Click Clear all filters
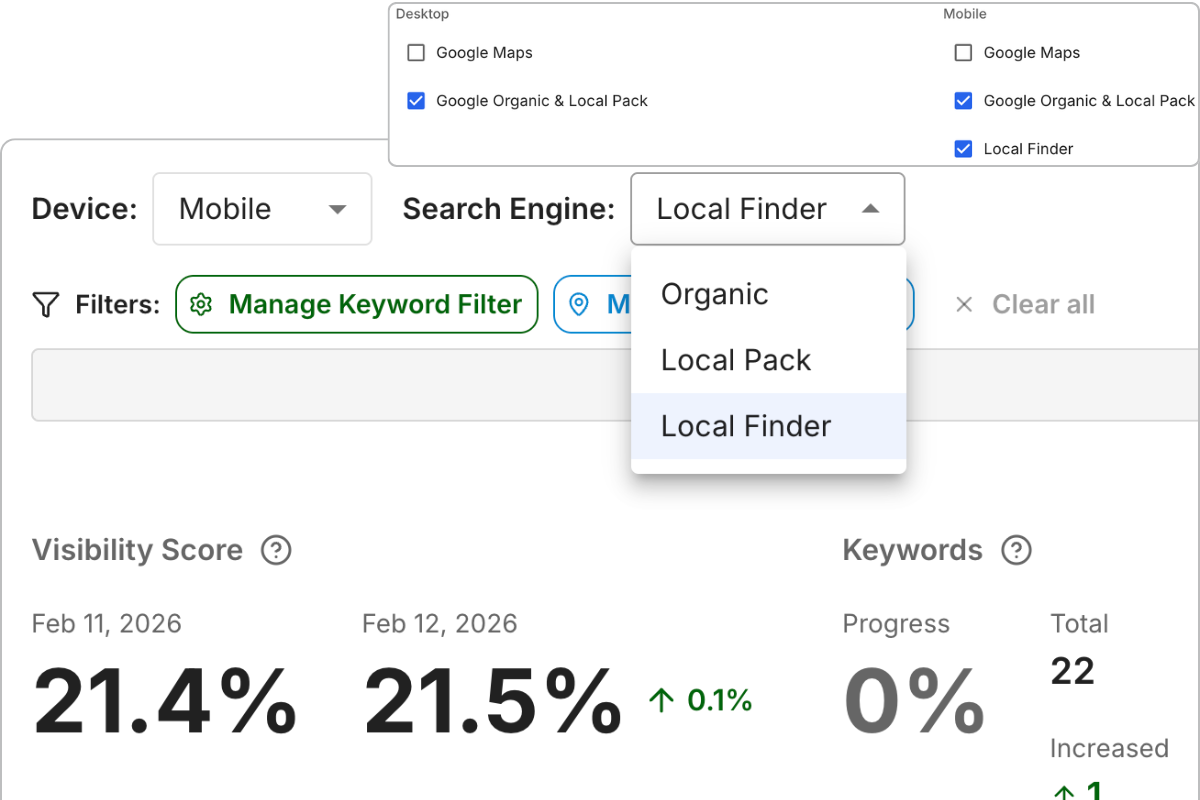The width and height of the screenshot is (1200, 800). click(x=1043, y=305)
